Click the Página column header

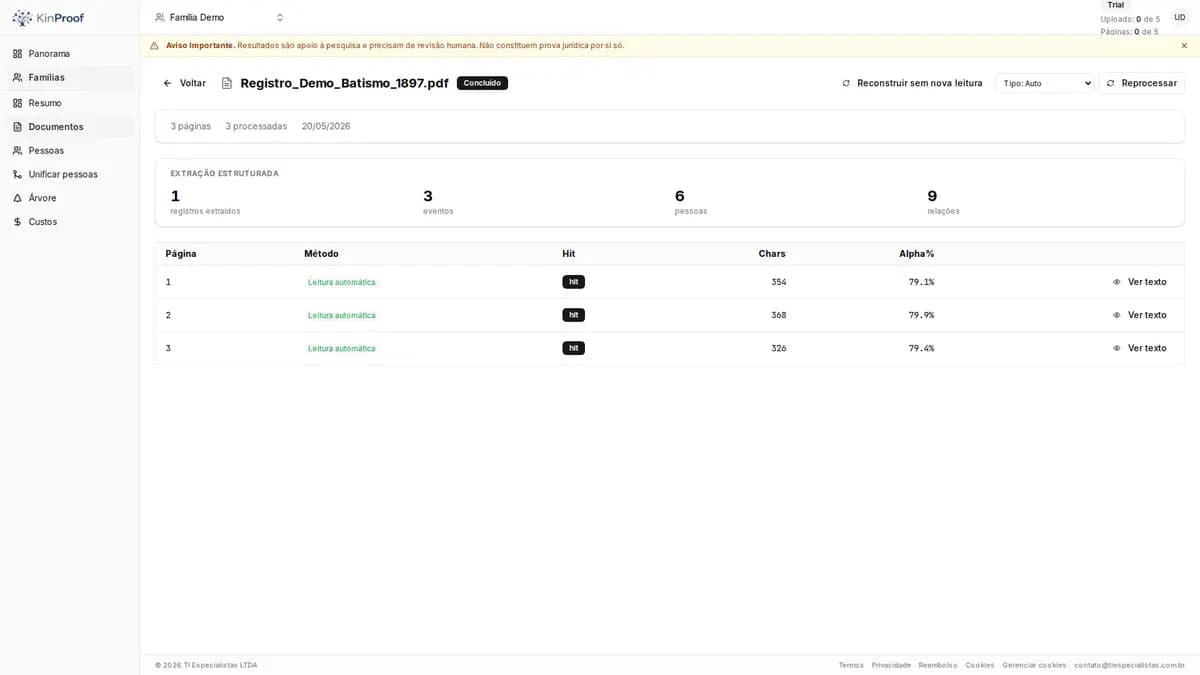[181, 254]
